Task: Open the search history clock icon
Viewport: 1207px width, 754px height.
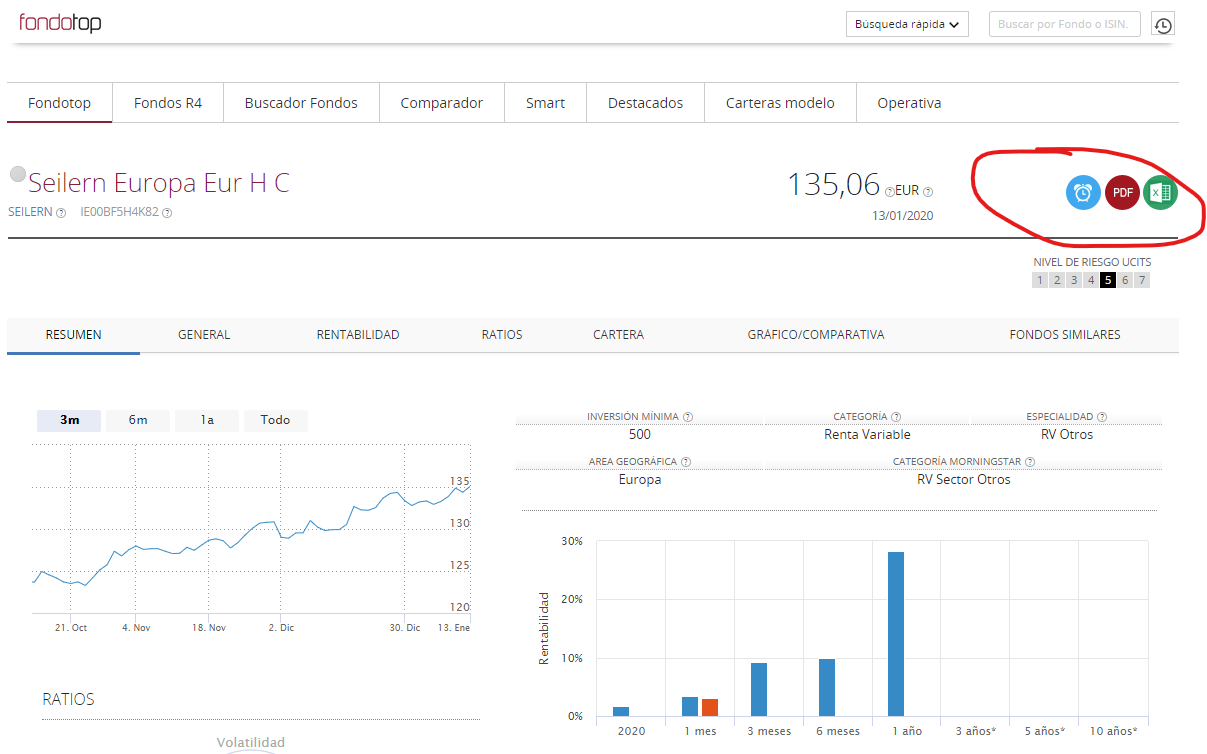Action: click(1162, 25)
